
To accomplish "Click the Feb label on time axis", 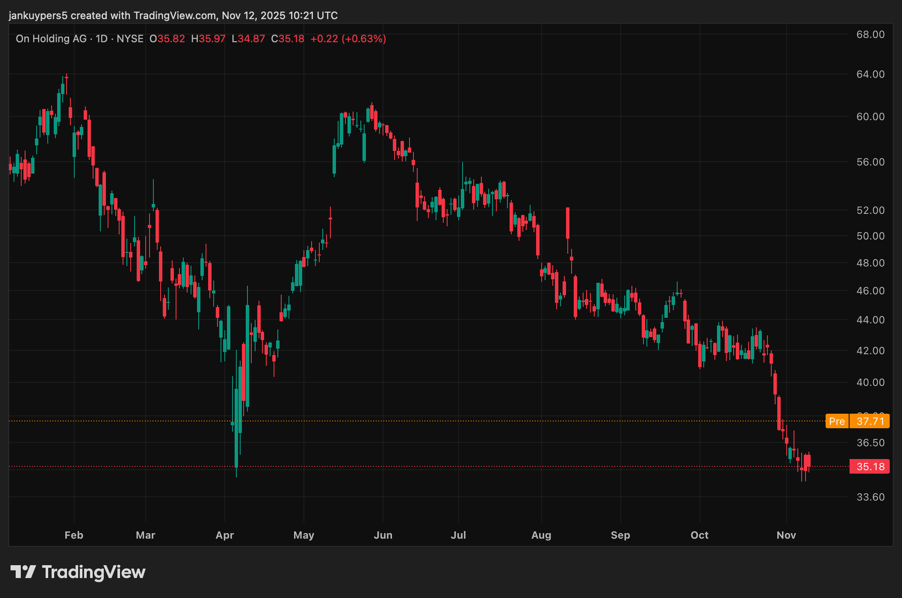I will pos(74,535).
